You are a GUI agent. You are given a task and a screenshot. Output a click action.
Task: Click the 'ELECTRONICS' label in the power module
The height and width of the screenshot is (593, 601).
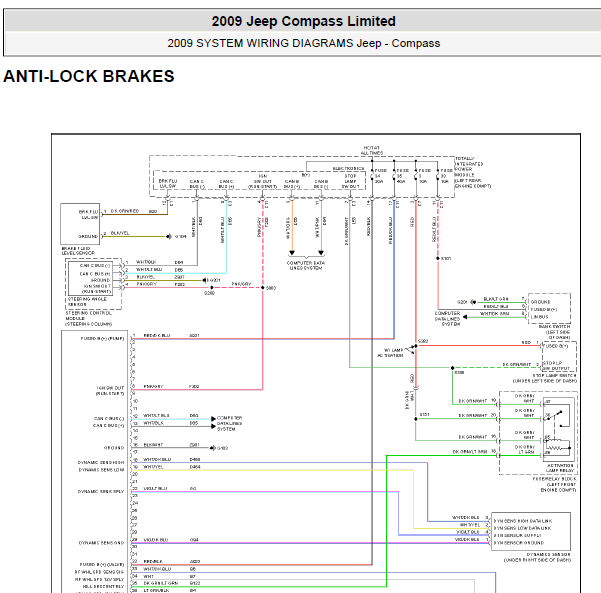(348, 169)
